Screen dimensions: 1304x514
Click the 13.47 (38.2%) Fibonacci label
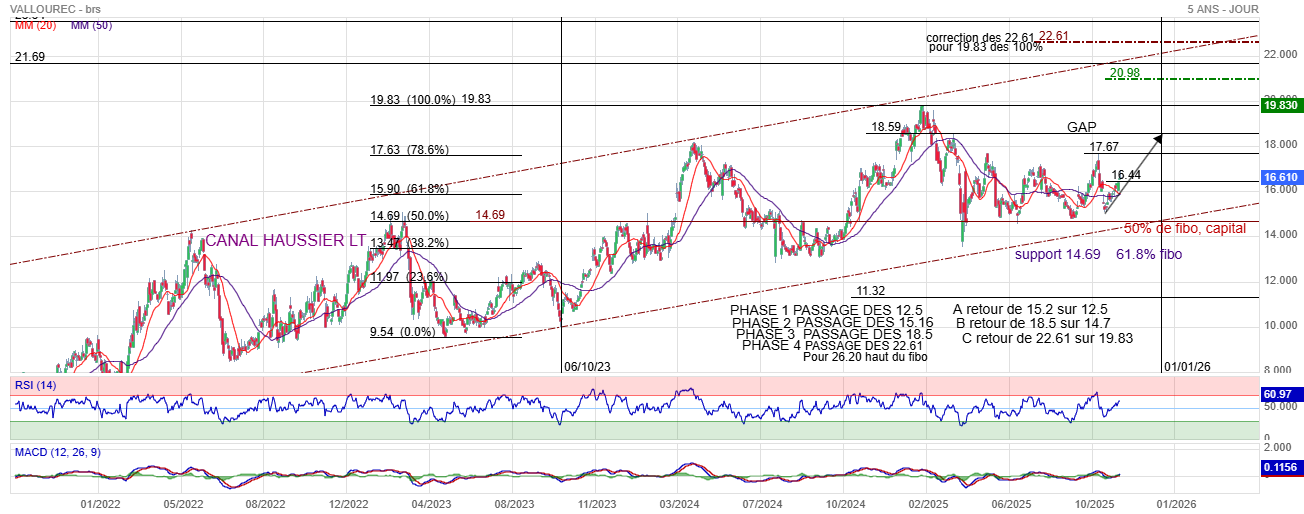[x=410, y=243]
